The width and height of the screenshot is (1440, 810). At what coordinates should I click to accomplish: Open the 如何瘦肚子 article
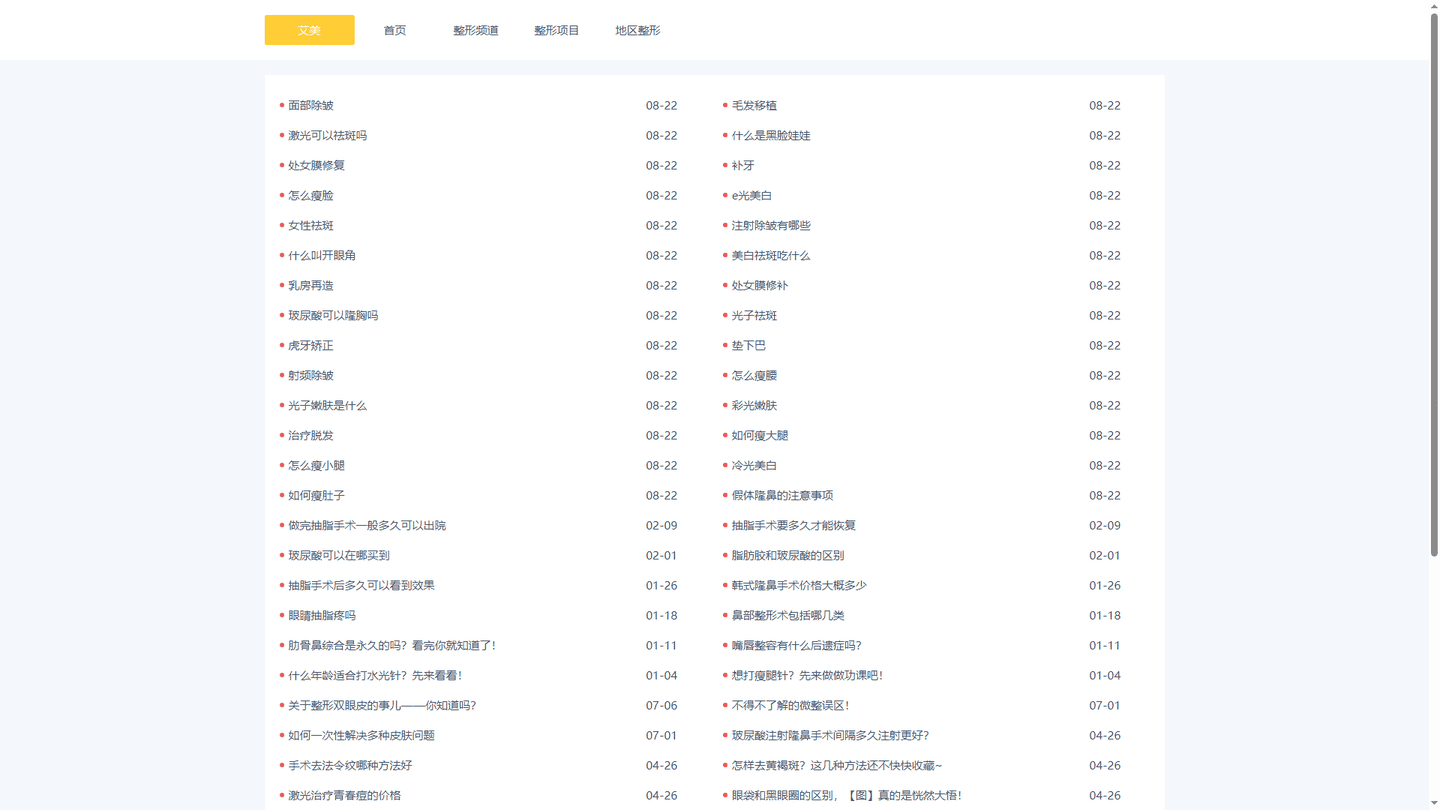tap(317, 495)
